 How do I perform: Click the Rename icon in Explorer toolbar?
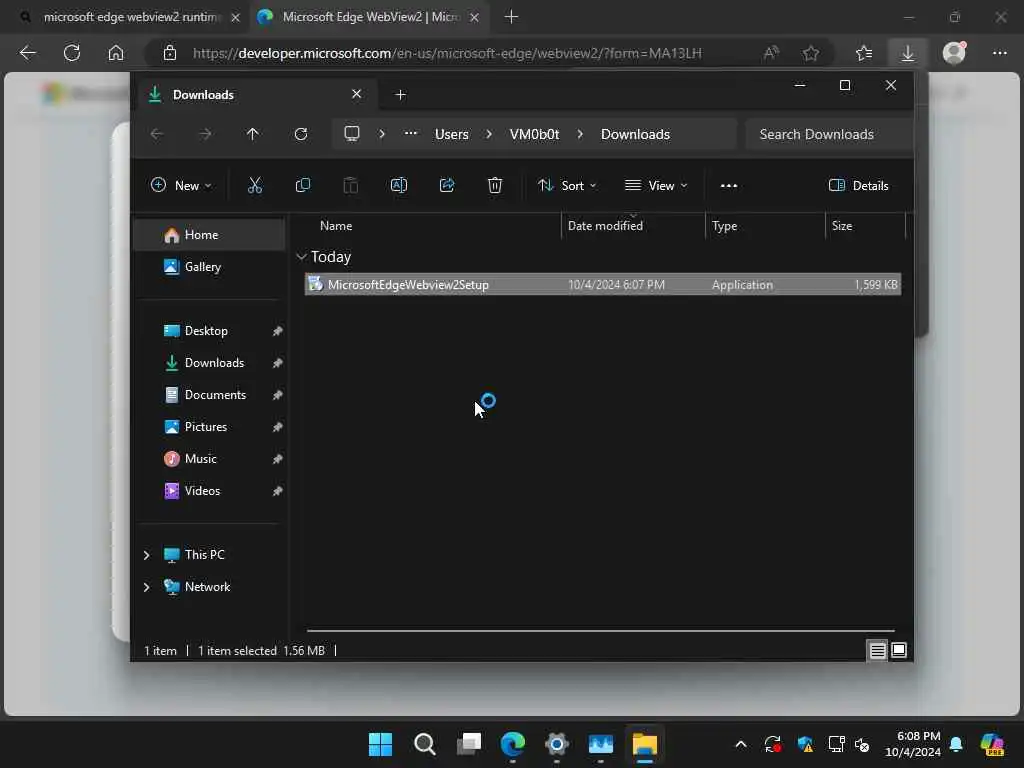click(x=398, y=185)
